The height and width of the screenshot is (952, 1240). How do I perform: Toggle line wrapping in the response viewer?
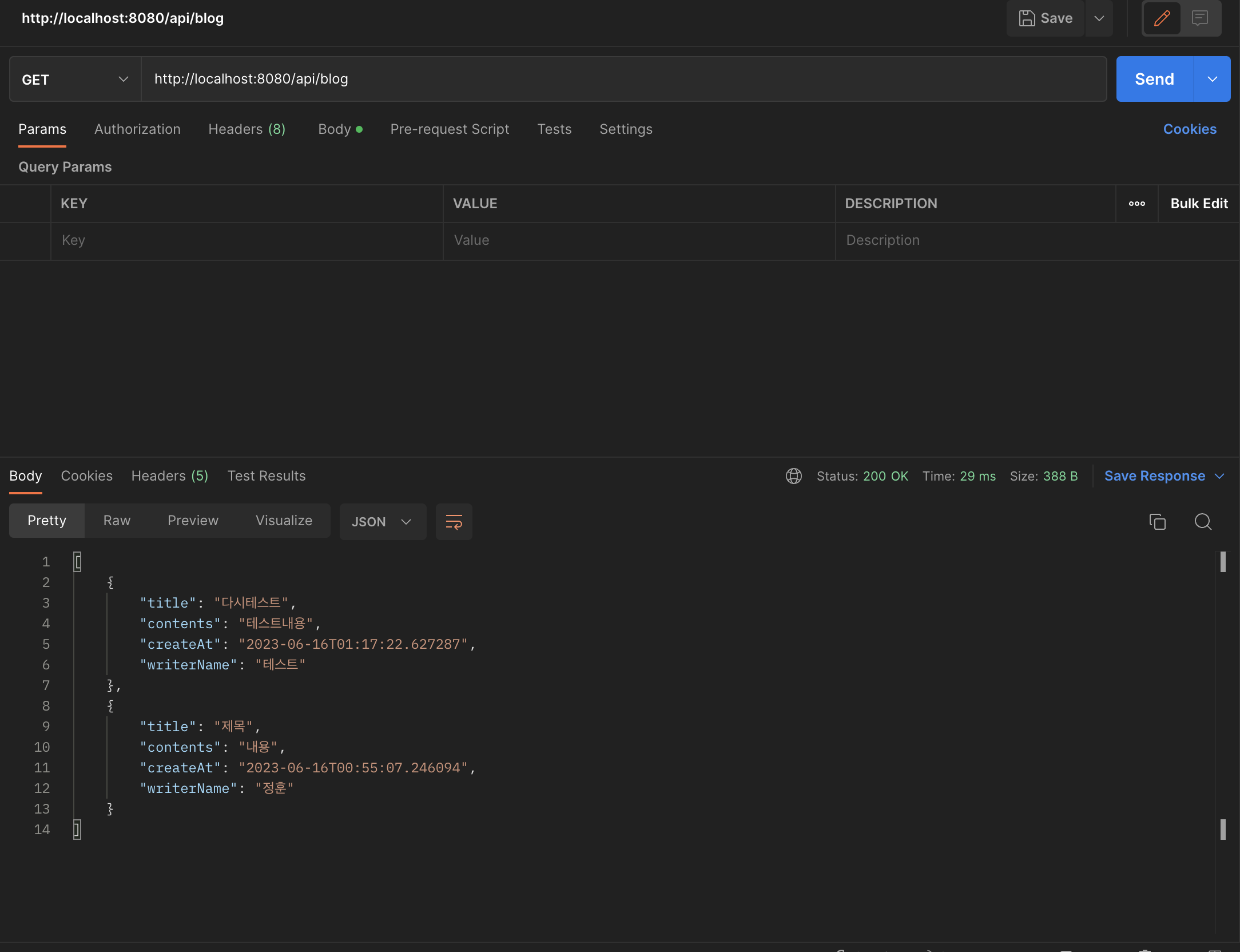click(454, 521)
